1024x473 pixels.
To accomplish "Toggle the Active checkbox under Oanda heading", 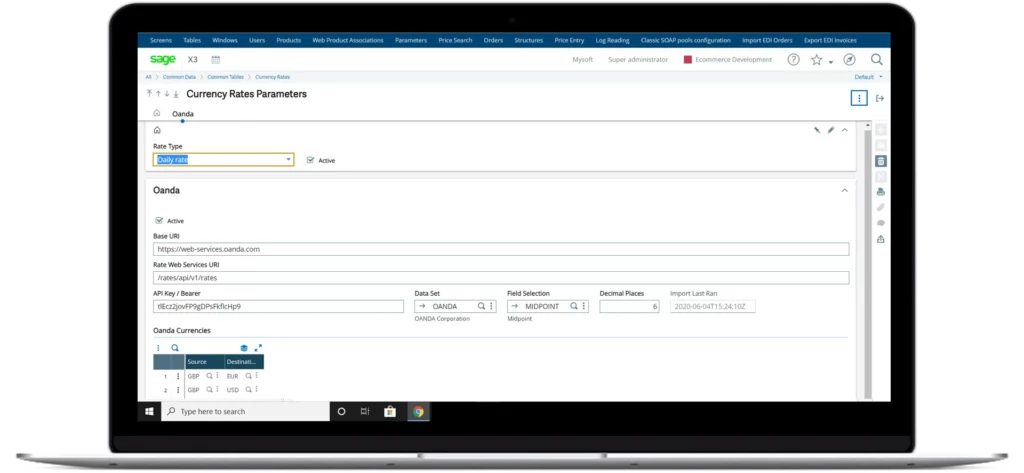I will tap(159, 221).
